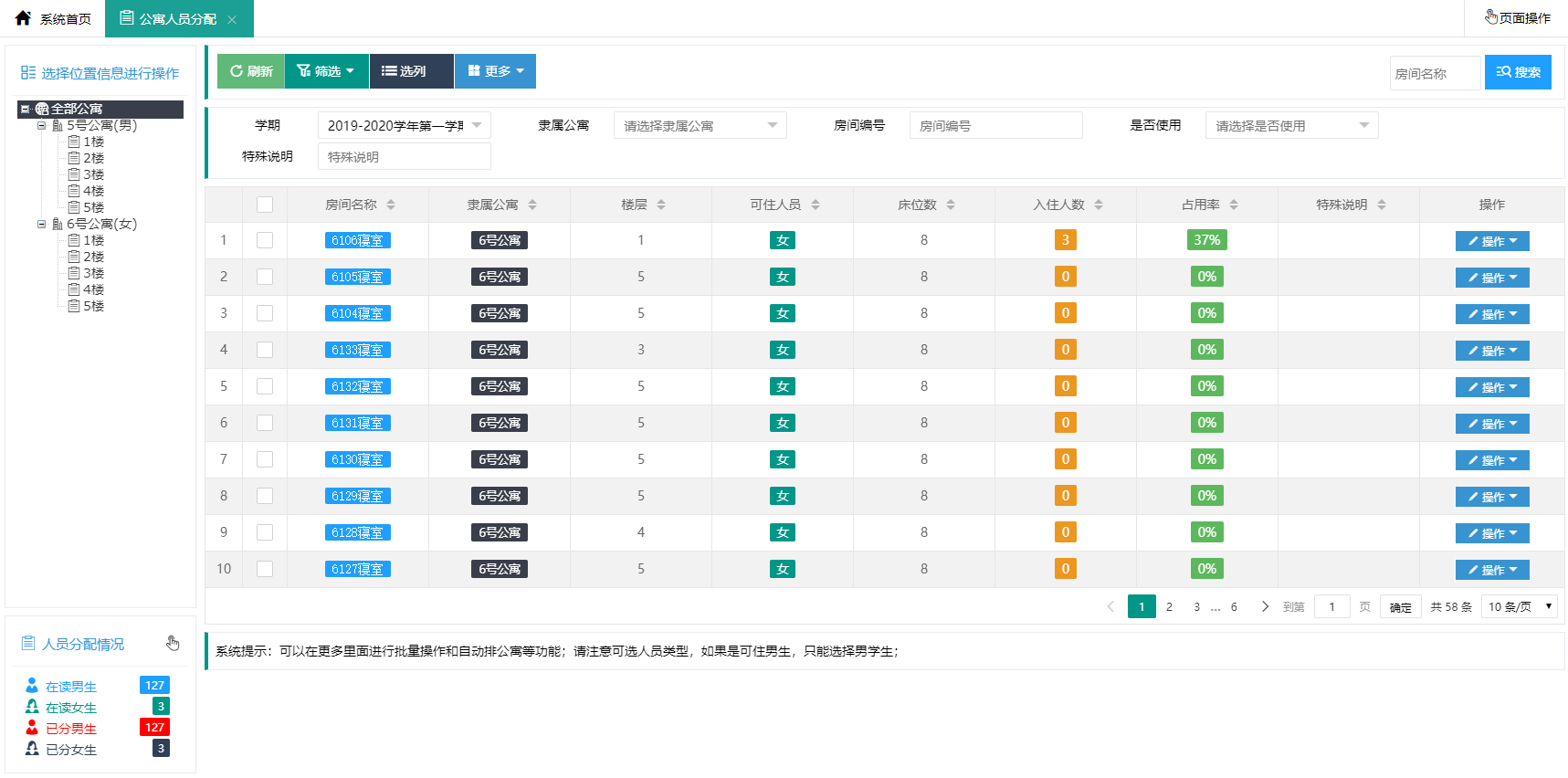The image size is (1568, 778).
Task: Check the row checkbox for 6104寝室
Action: click(x=265, y=313)
